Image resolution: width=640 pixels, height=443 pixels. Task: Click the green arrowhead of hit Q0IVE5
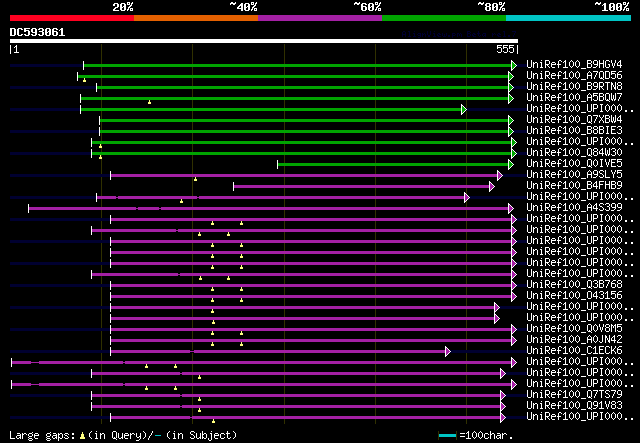513,164
